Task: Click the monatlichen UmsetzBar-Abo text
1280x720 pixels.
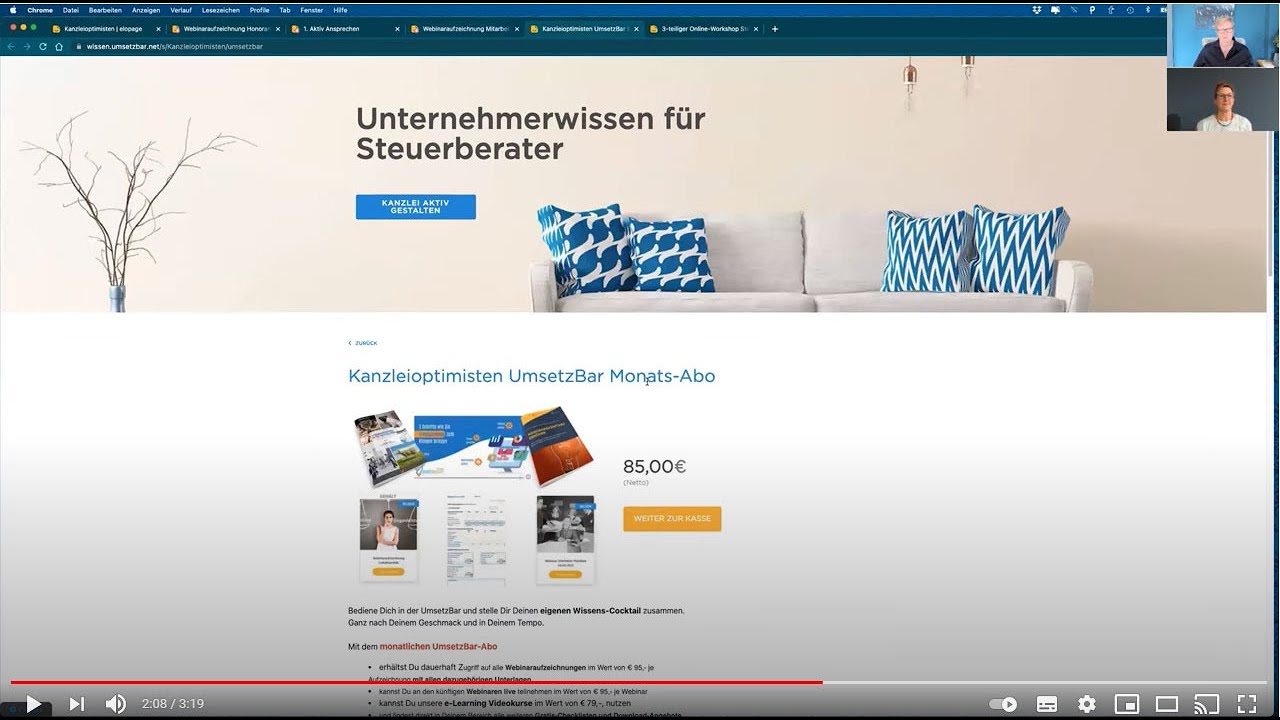Action: tap(438, 646)
